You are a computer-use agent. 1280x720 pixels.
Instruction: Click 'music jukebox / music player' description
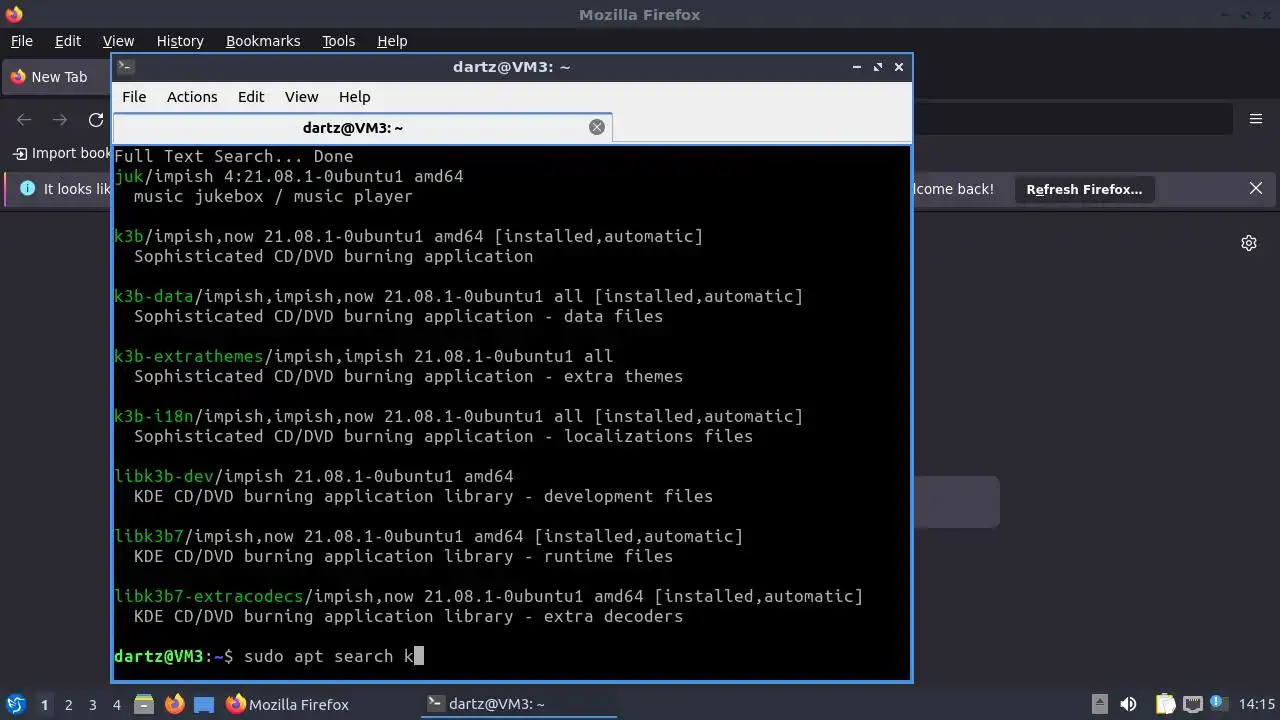tap(274, 196)
